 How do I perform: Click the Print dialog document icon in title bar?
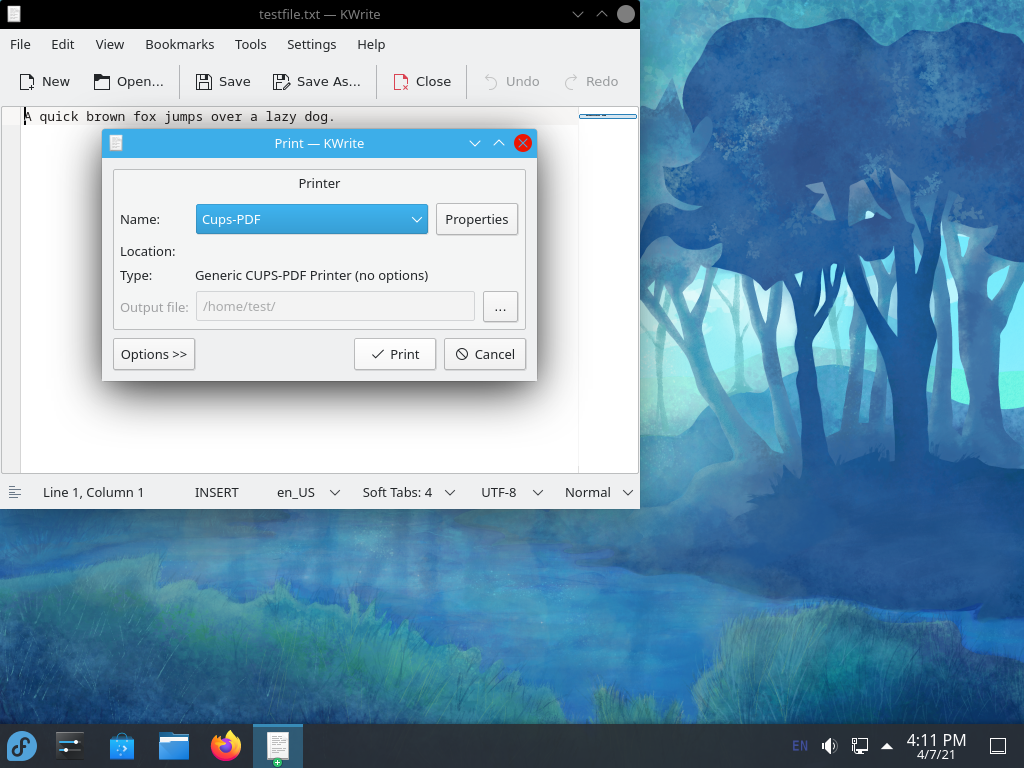coord(116,143)
